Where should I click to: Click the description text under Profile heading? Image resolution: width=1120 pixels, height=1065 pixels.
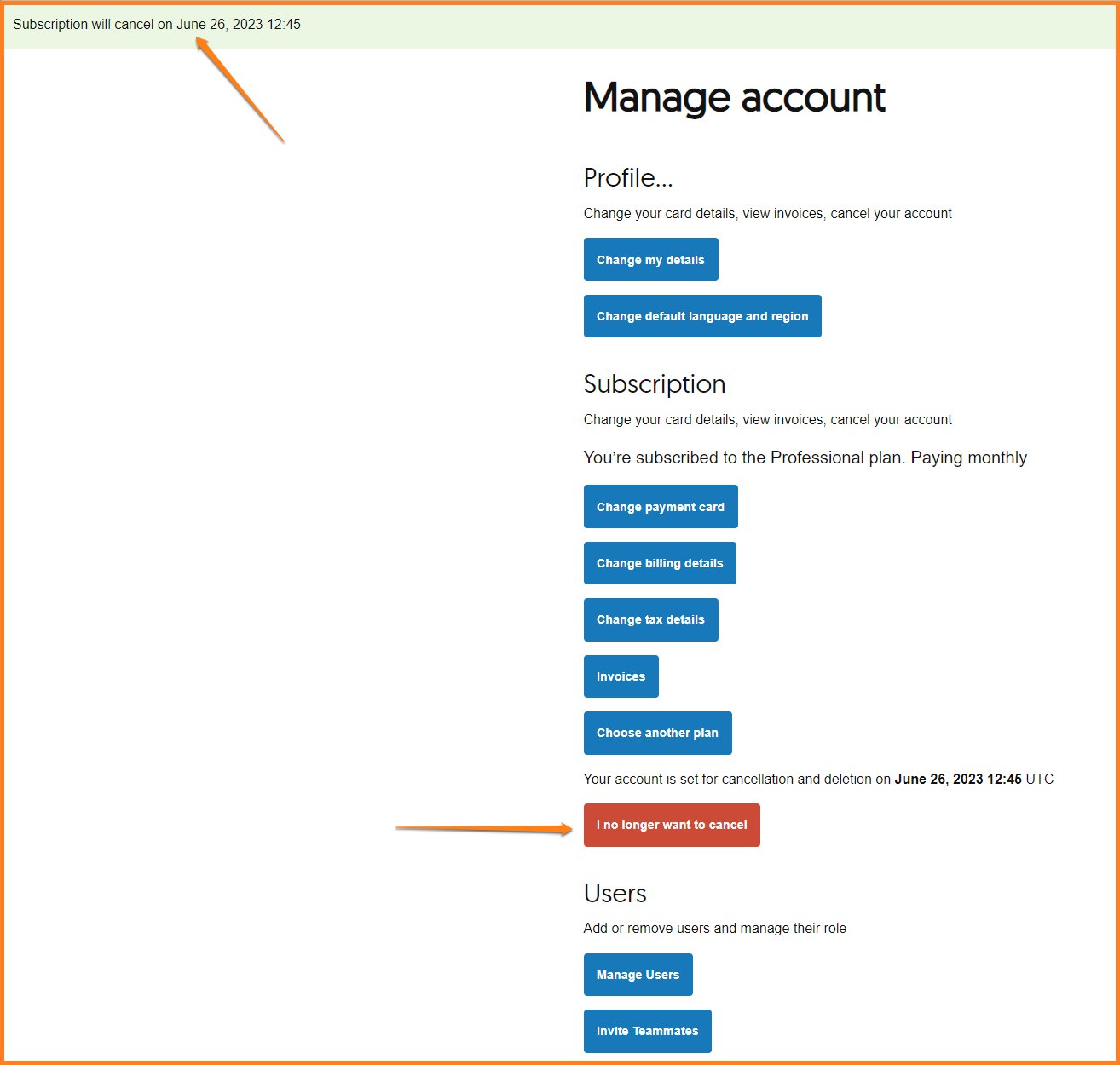click(x=767, y=214)
